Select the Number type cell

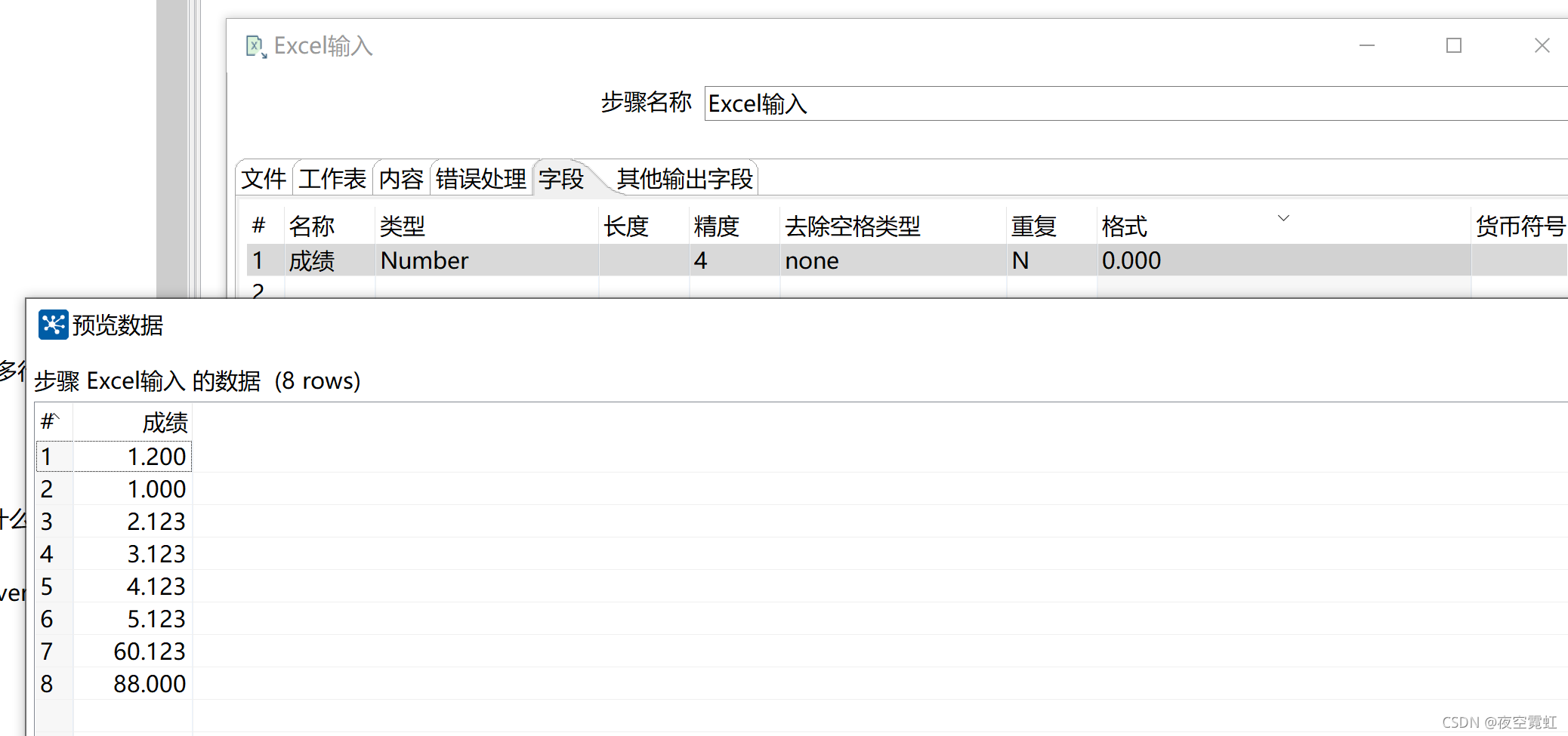(487, 260)
